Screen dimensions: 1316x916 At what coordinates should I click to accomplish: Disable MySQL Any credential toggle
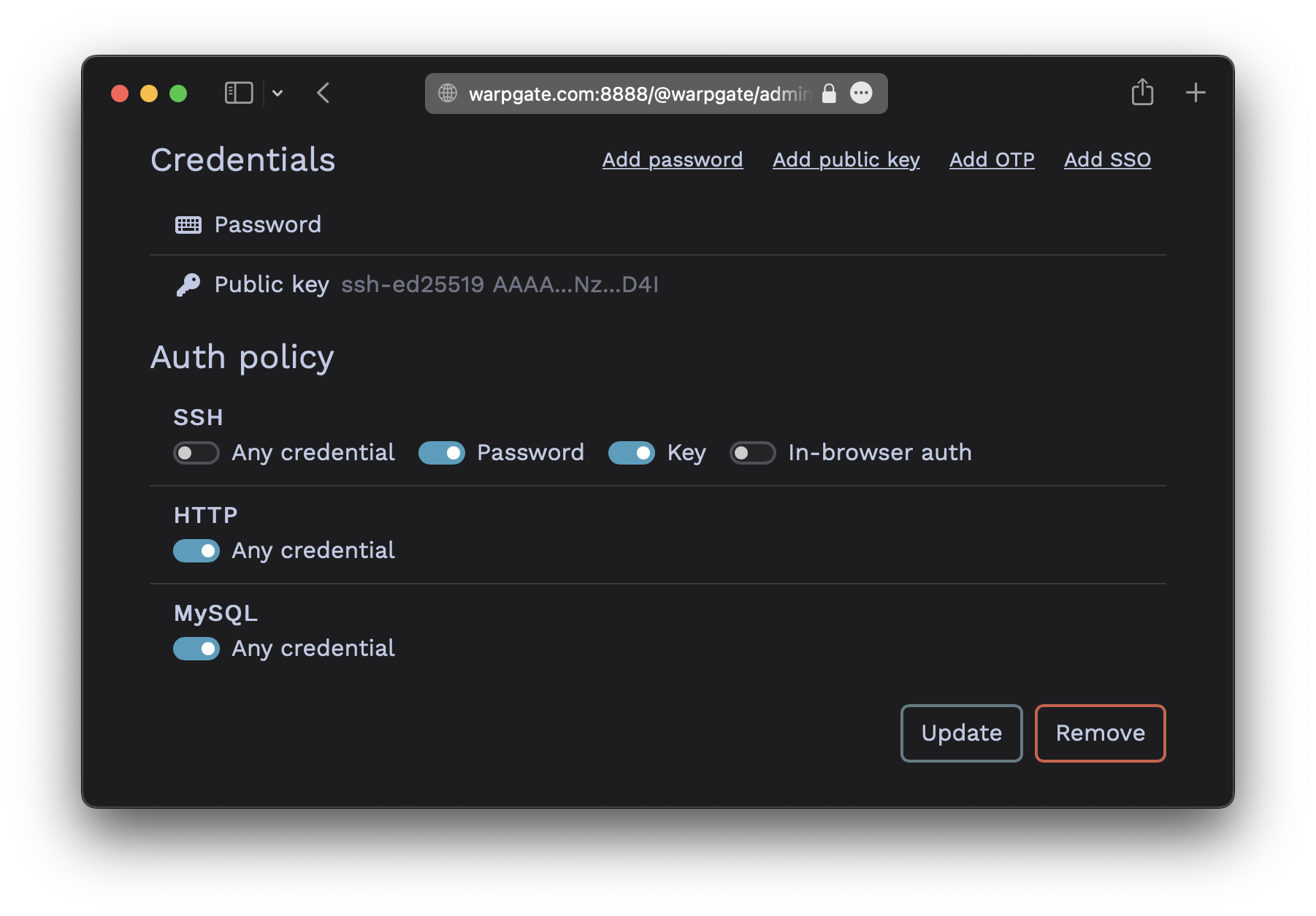196,649
